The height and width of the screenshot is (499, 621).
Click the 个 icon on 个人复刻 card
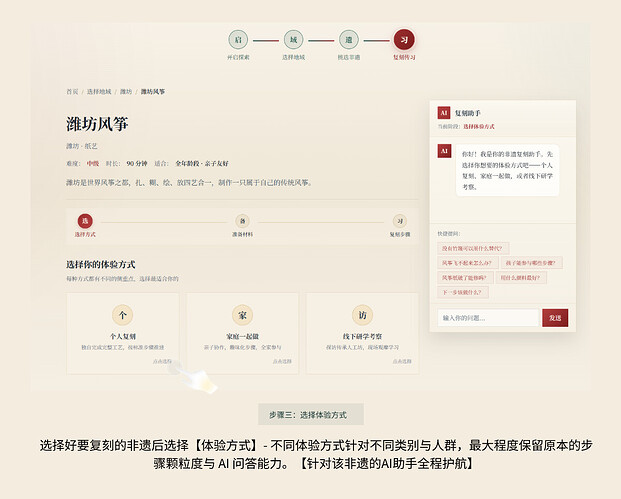122,315
